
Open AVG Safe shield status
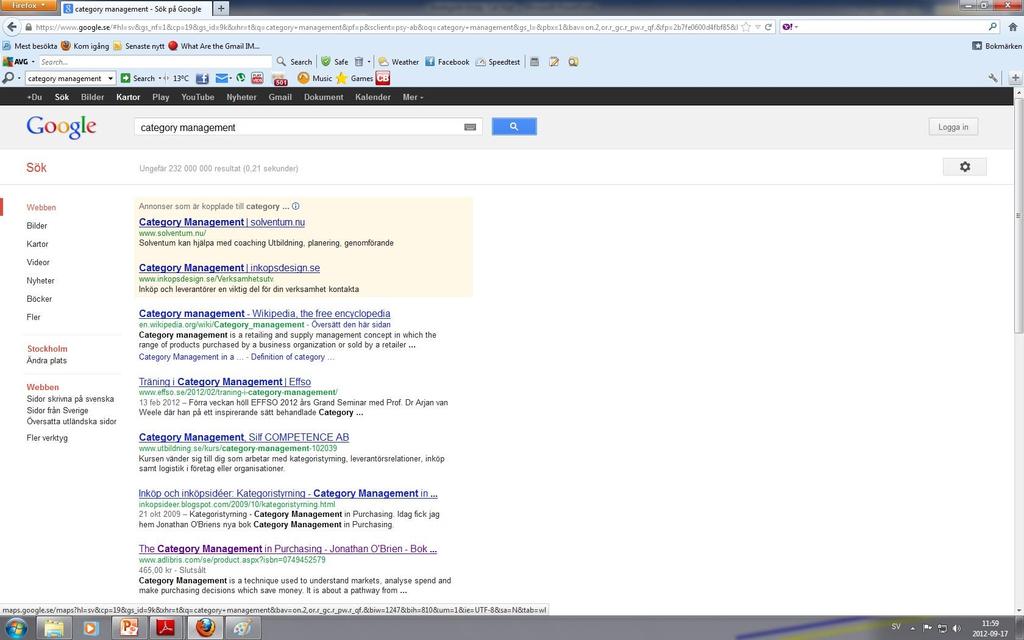click(x=334, y=61)
